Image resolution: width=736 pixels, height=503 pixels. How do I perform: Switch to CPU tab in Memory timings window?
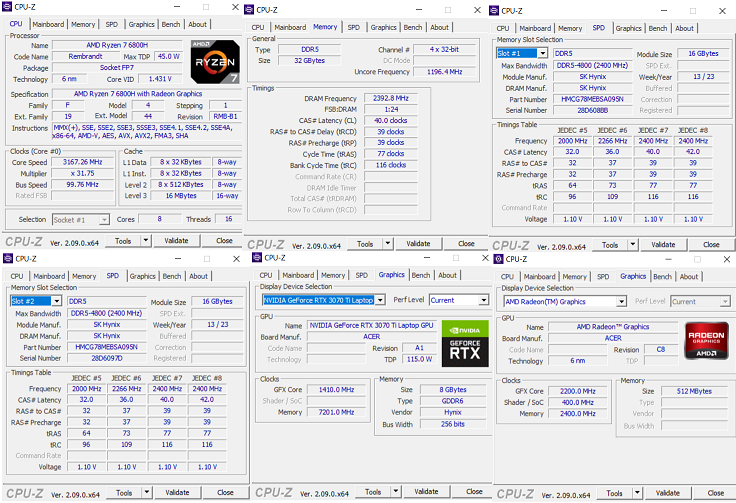(x=258, y=27)
